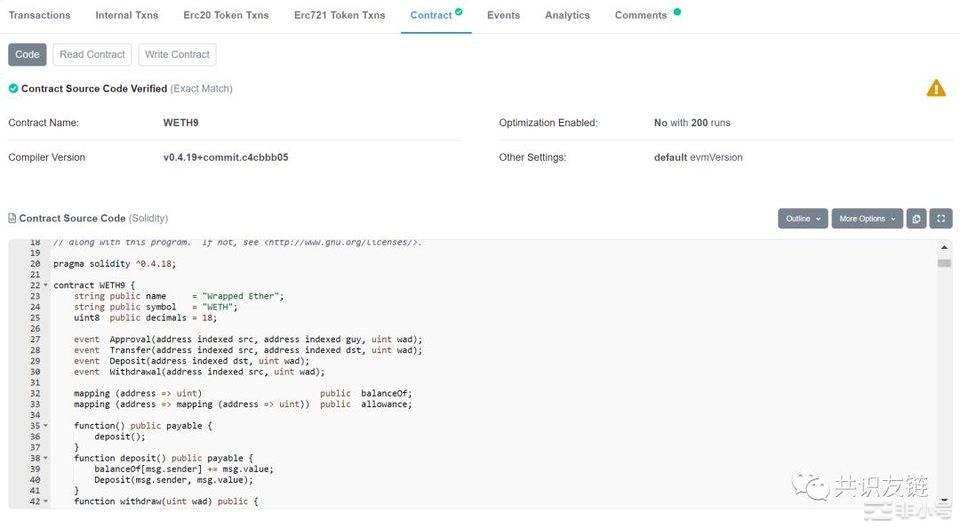Open the Transactions tab
This screenshot has height=529, width=960.
coord(39,15)
